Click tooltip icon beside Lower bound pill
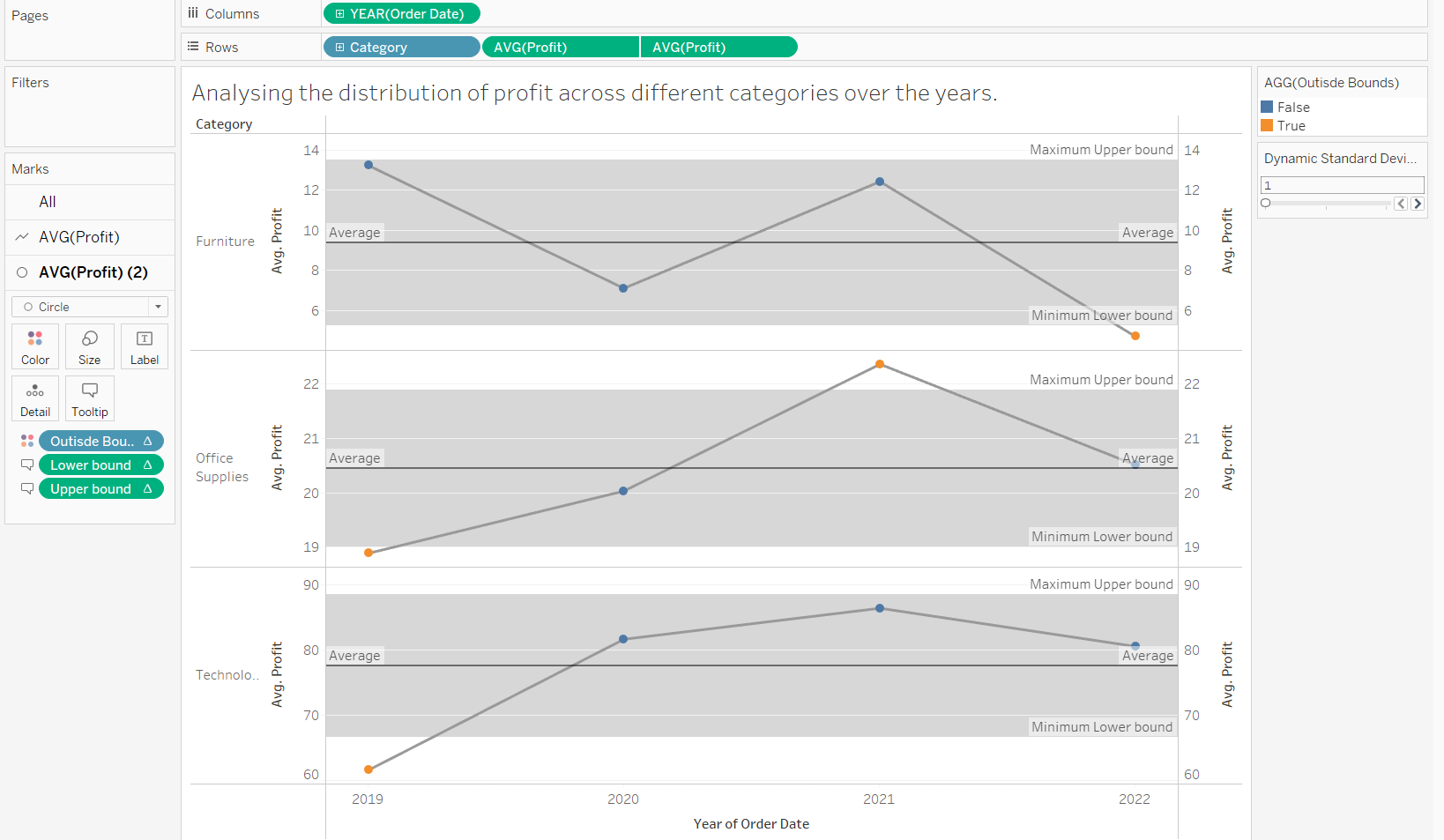Image resolution: width=1444 pixels, height=840 pixels. click(27, 465)
